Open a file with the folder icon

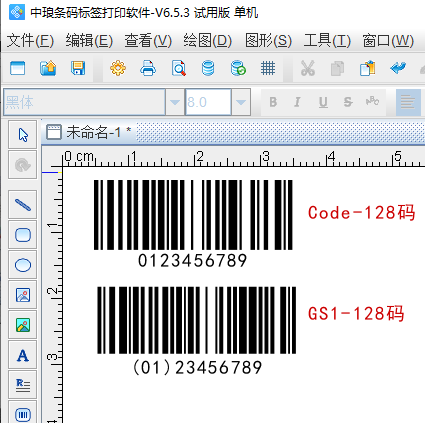click(x=48, y=68)
